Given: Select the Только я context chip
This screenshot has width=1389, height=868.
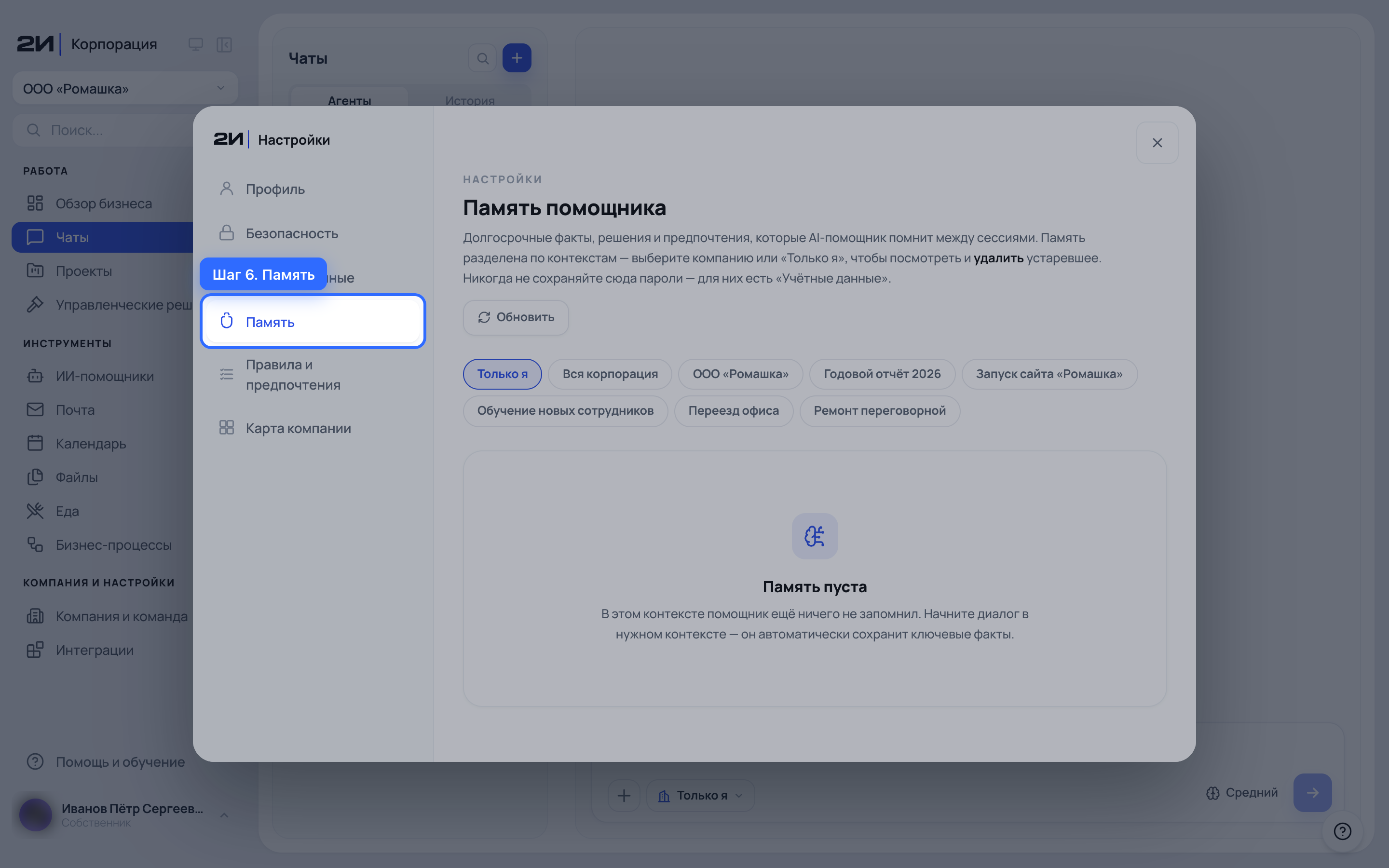Looking at the screenshot, I should [502, 374].
